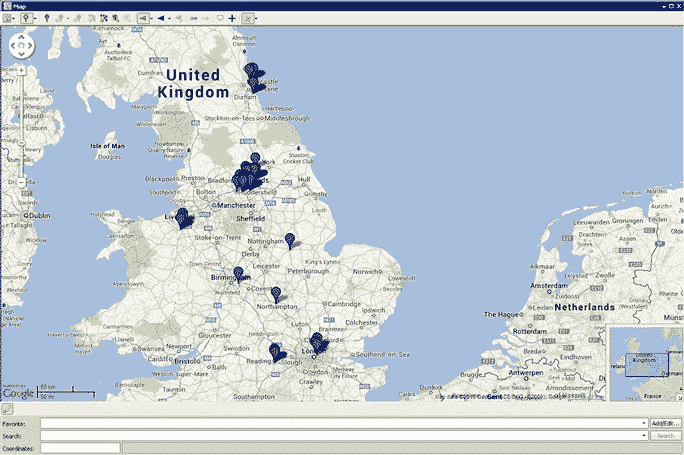
Task: Click the 'Netherlands' map label
Action: point(585,307)
